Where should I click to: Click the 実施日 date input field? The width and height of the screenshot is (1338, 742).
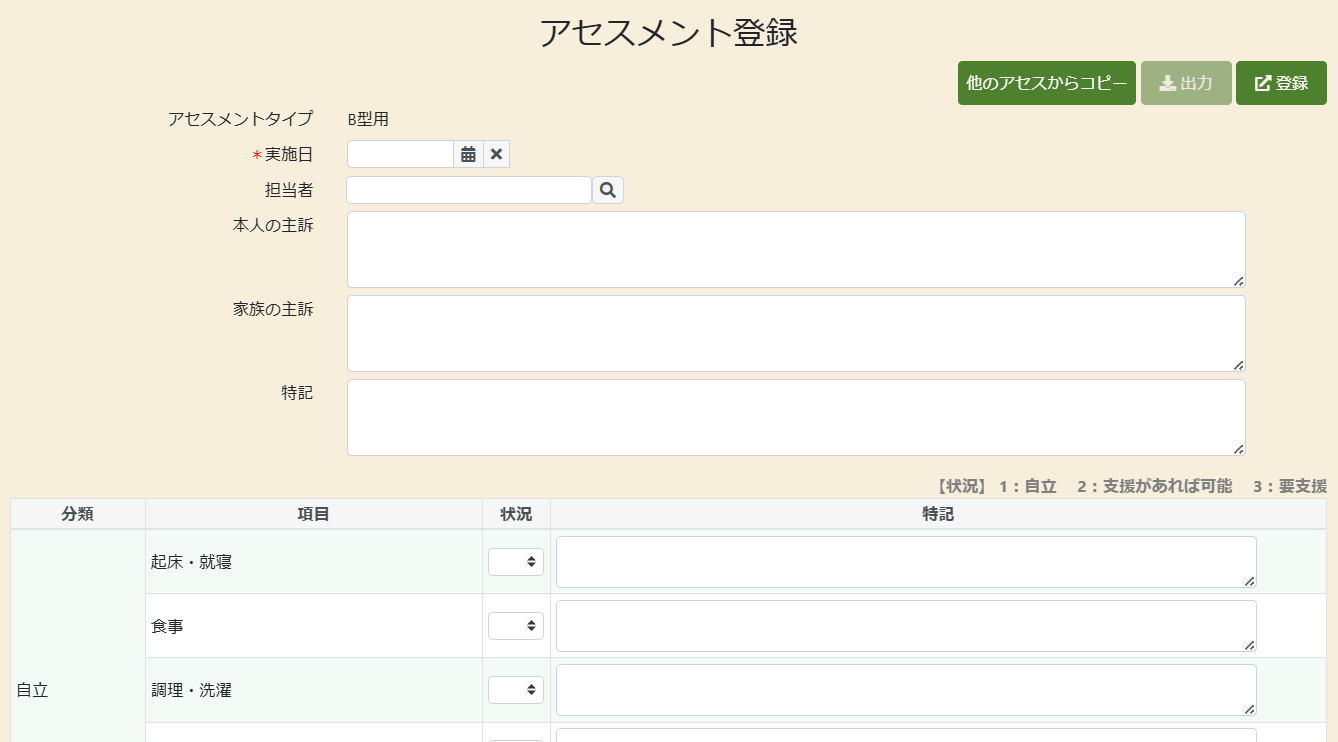(x=400, y=154)
